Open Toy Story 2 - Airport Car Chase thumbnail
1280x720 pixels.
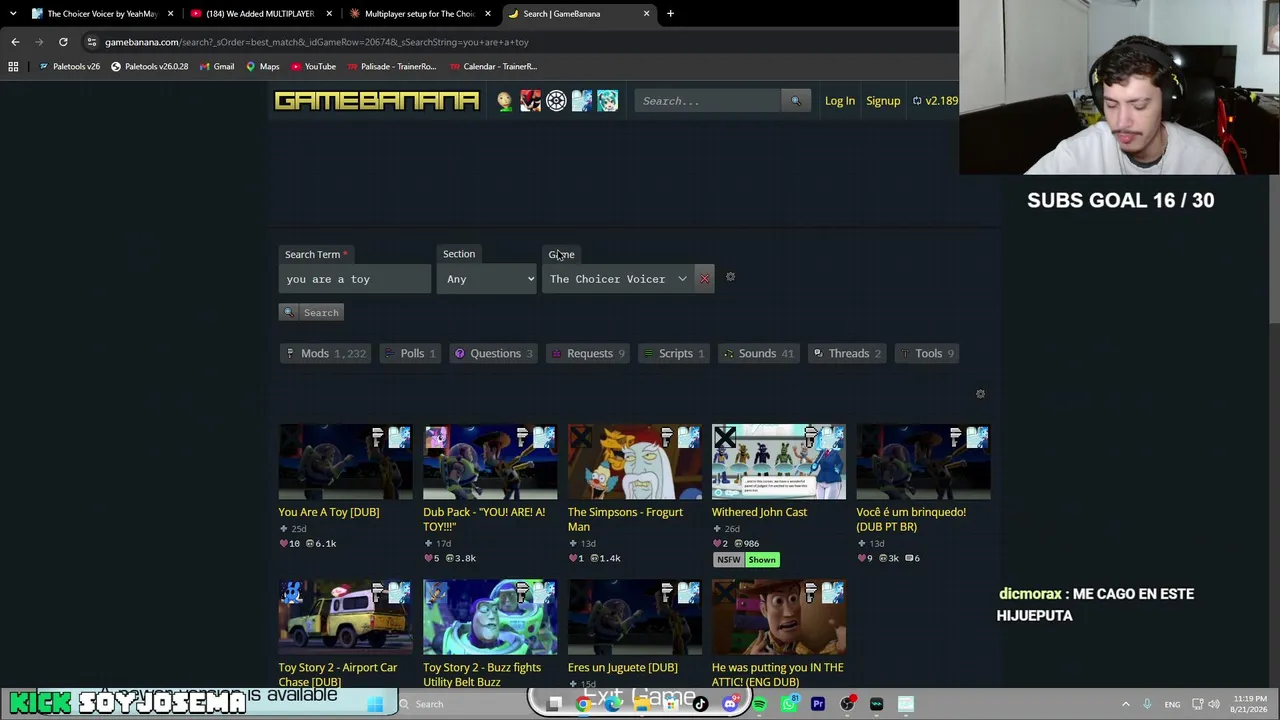pos(345,617)
